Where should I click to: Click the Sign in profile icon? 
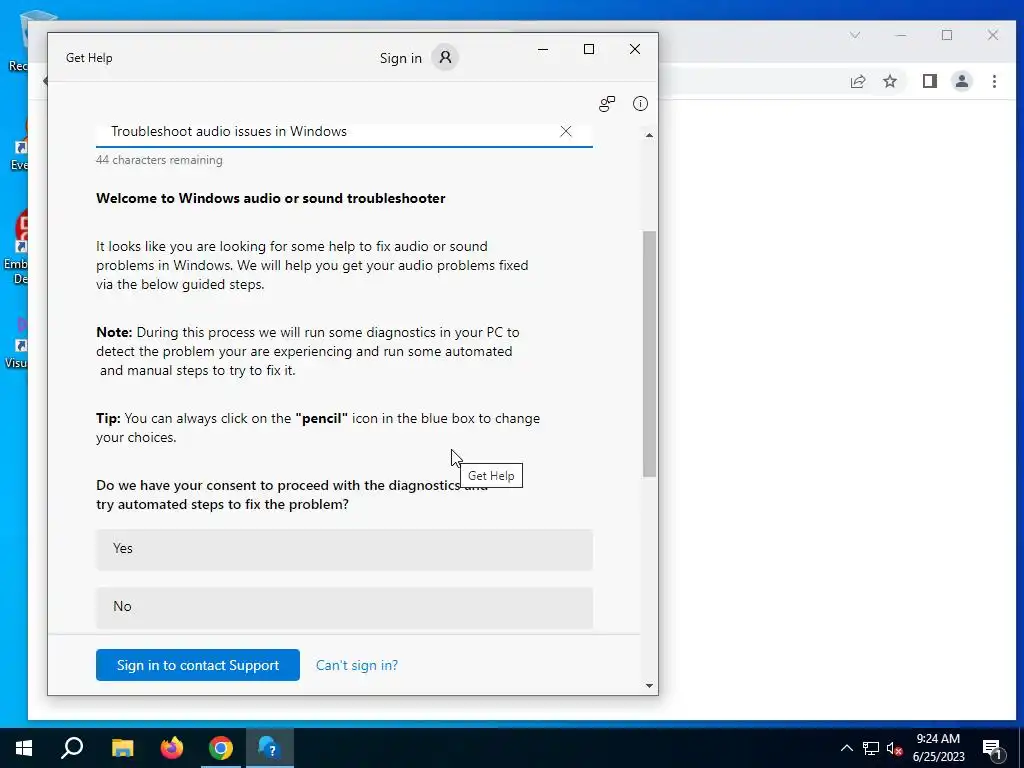click(445, 57)
